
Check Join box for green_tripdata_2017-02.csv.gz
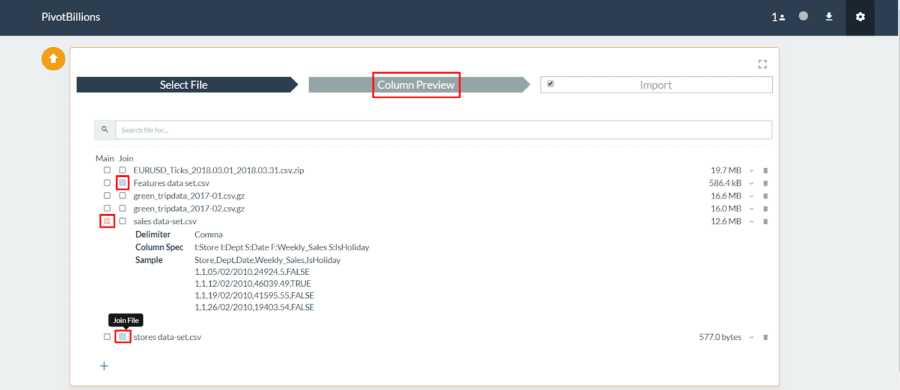(122, 208)
